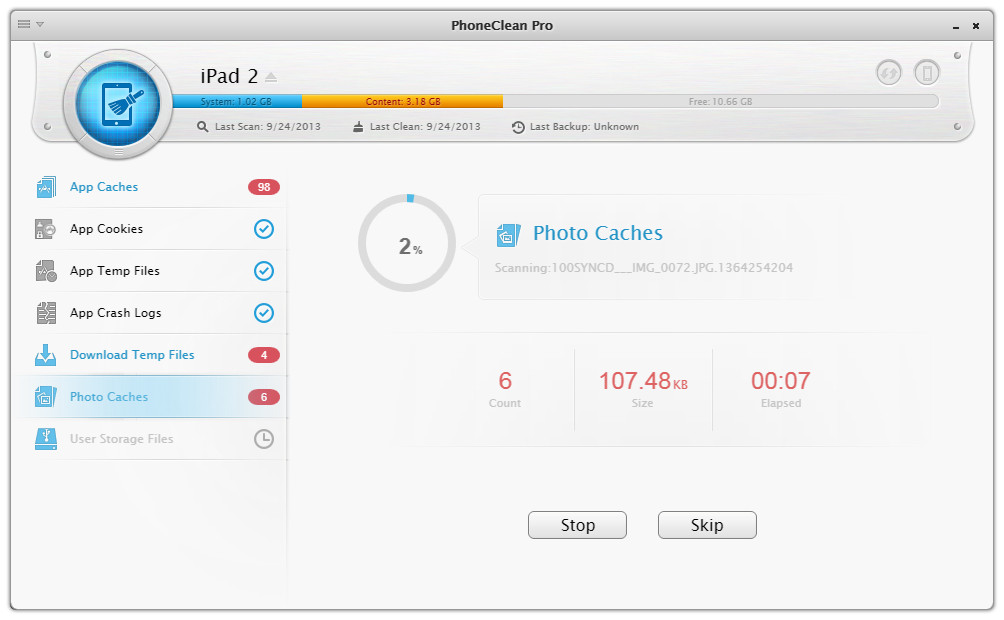Click the refresh device icon at top right
Screen dimensions: 1004x620
[889, 72]
